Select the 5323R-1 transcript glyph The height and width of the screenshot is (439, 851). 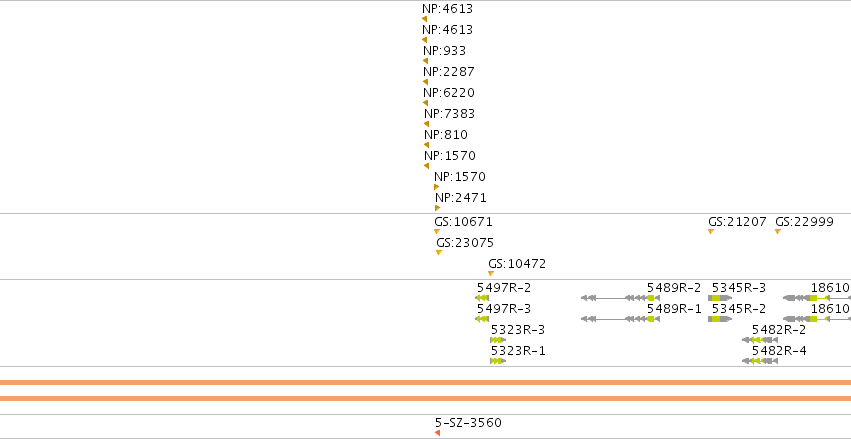(498, 361)
